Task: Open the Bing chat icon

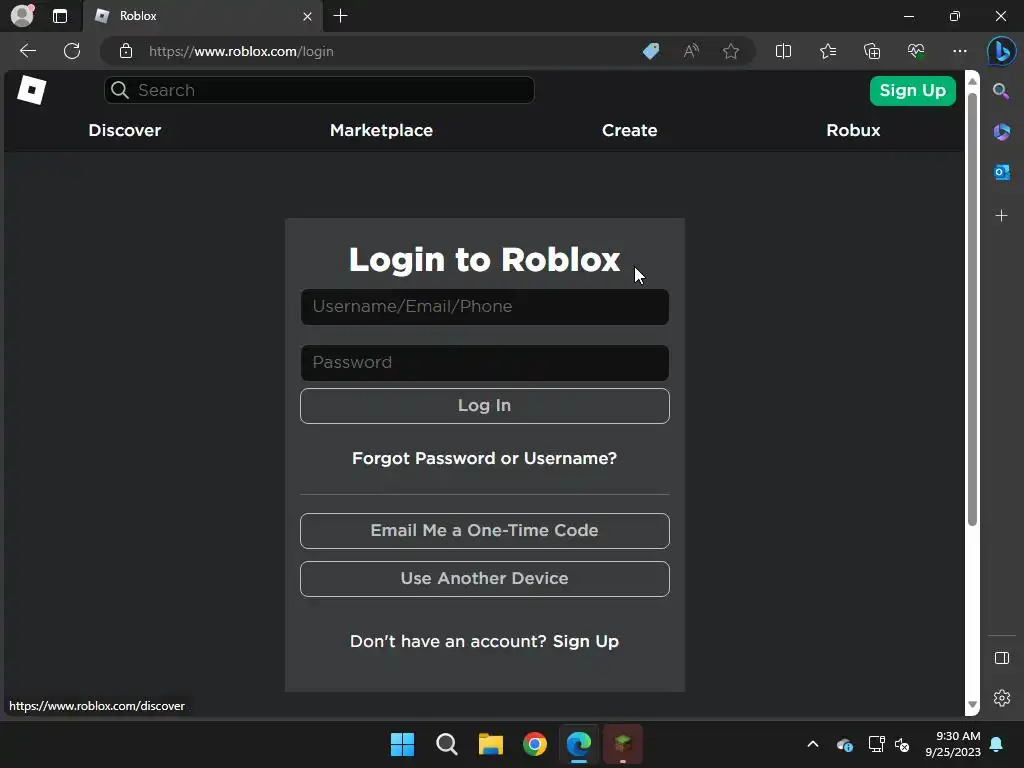Action: [1001, 51]
